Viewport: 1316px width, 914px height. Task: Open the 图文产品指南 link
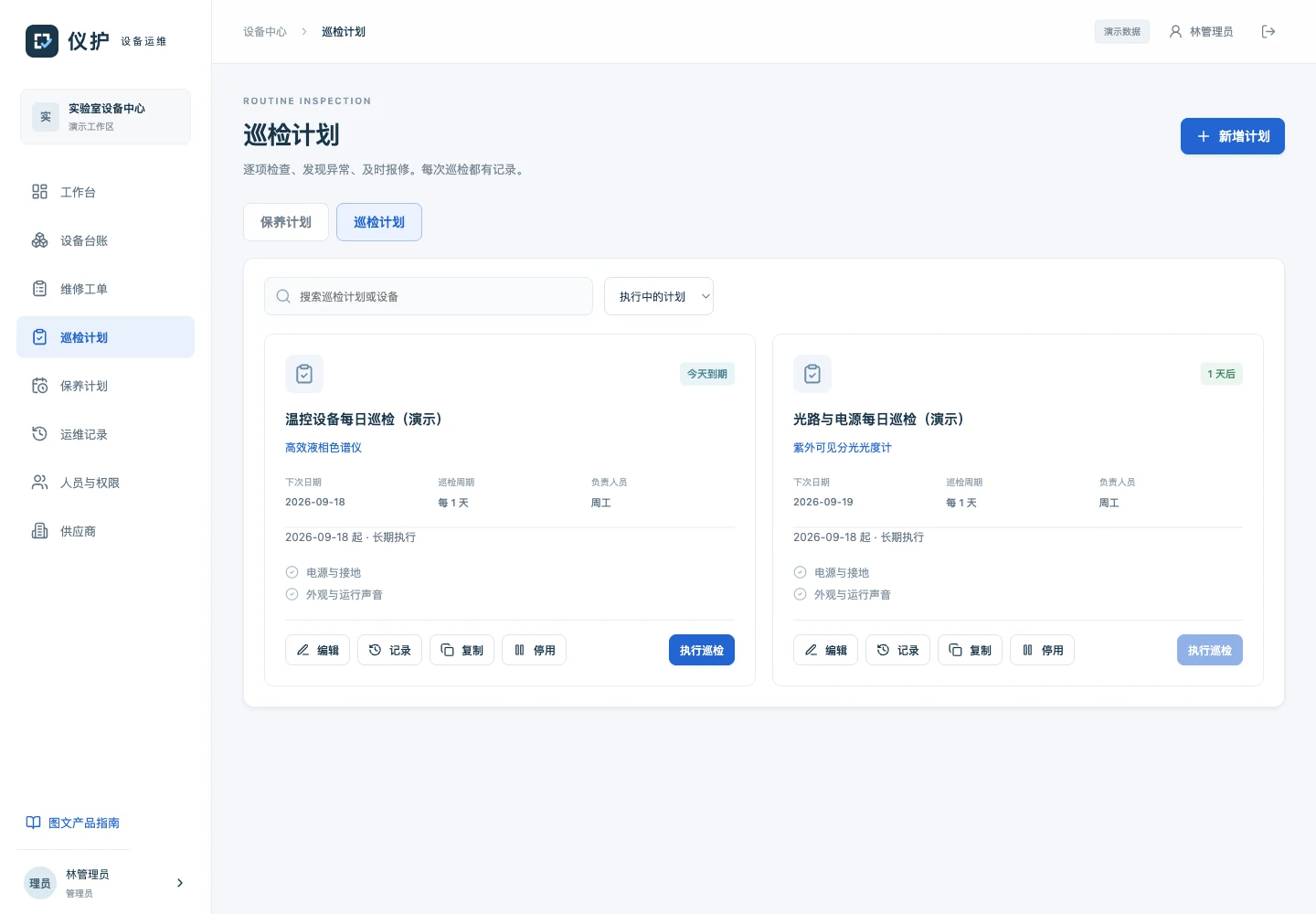point(73,823)
